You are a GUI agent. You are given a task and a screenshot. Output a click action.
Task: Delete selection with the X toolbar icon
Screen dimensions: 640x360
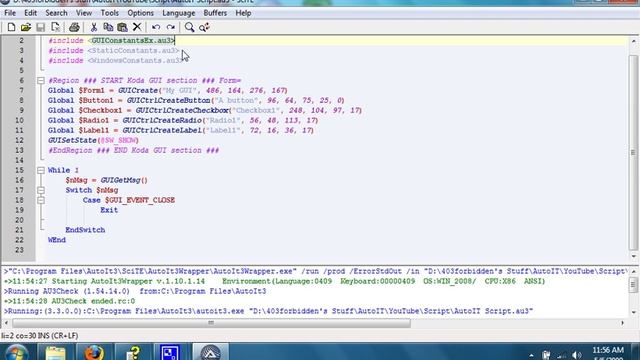pyautogui.click(x=137, y=27)
